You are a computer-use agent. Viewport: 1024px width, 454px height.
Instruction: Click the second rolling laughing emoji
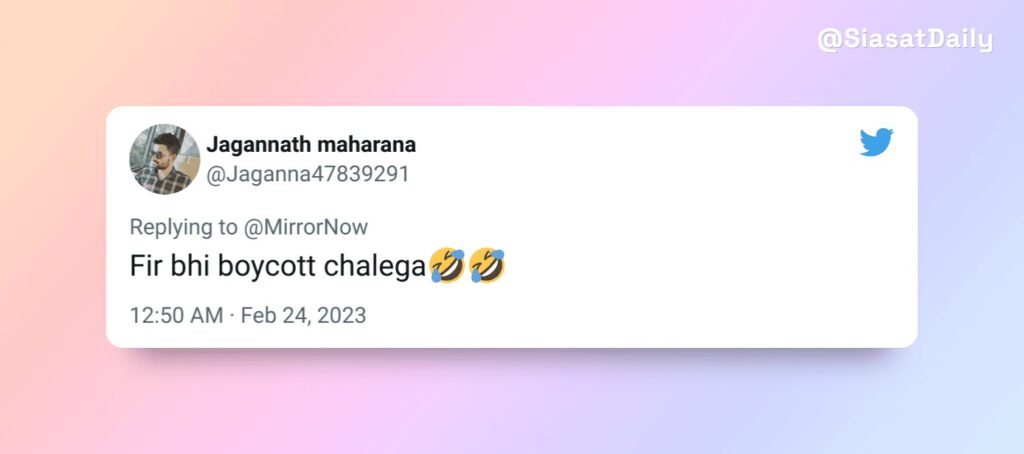487,265
